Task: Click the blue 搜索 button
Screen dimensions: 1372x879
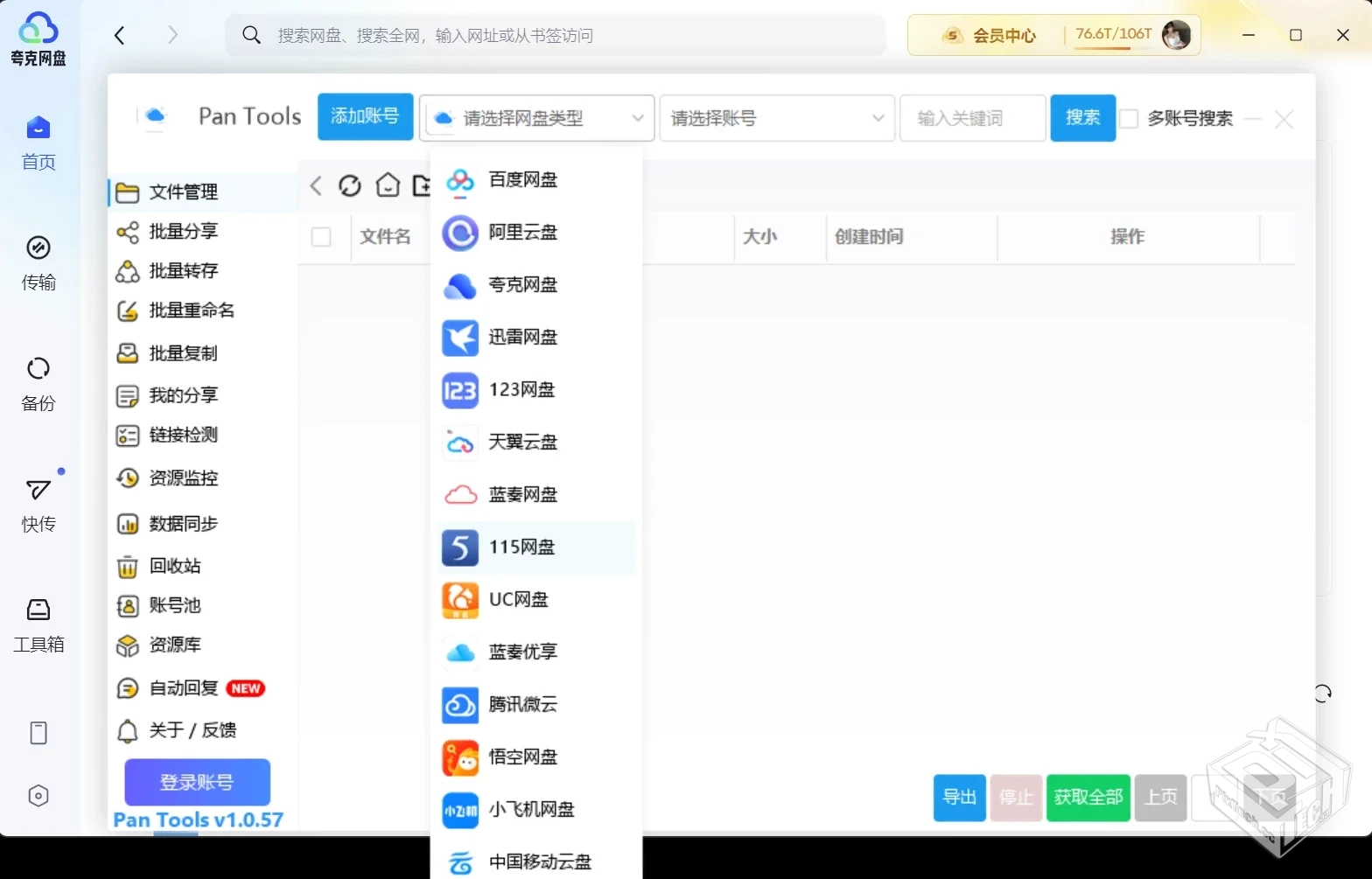Action: (x=1083, y=117)
